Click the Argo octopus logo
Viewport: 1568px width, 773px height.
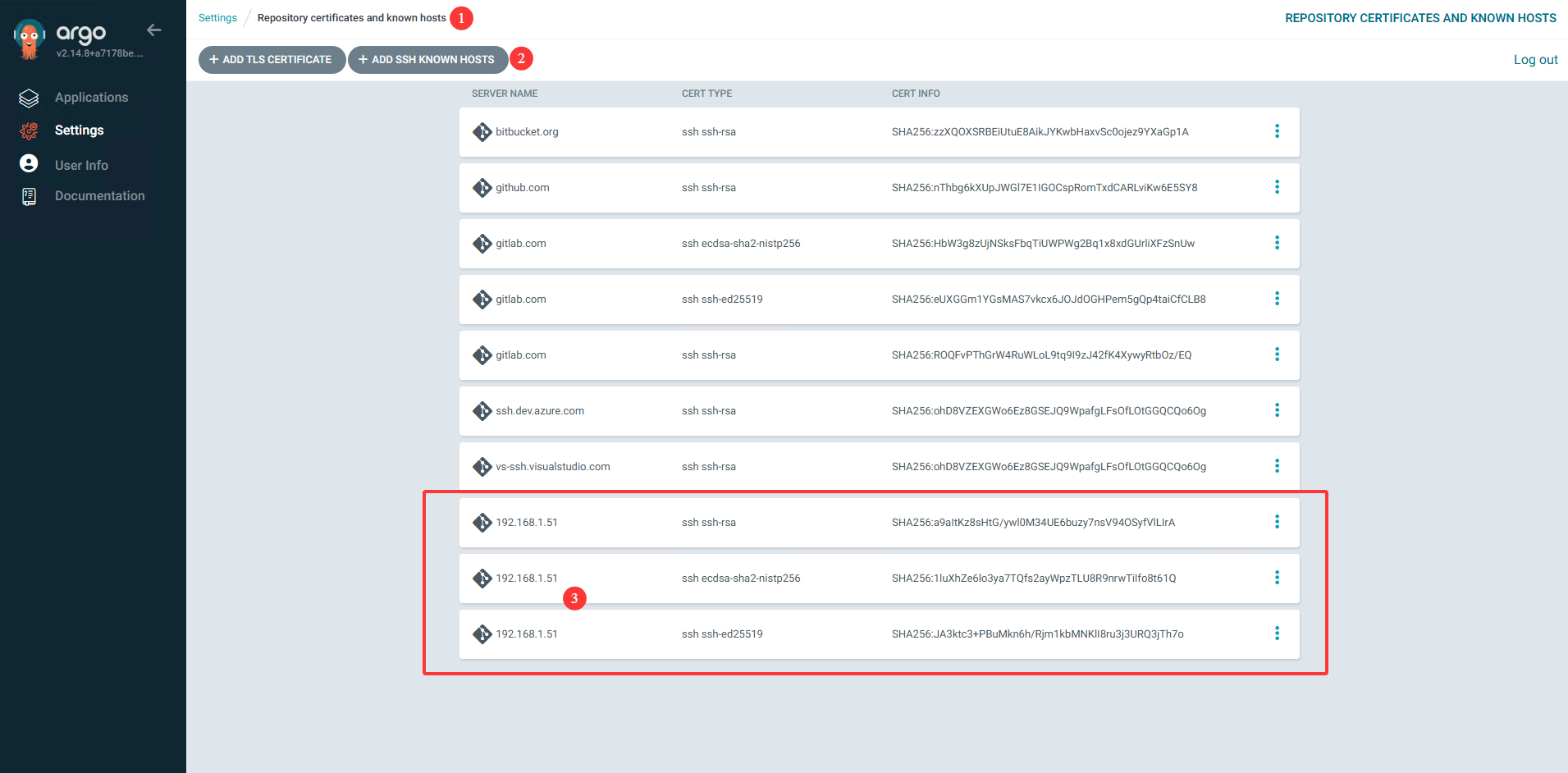[x=30, y=39]
